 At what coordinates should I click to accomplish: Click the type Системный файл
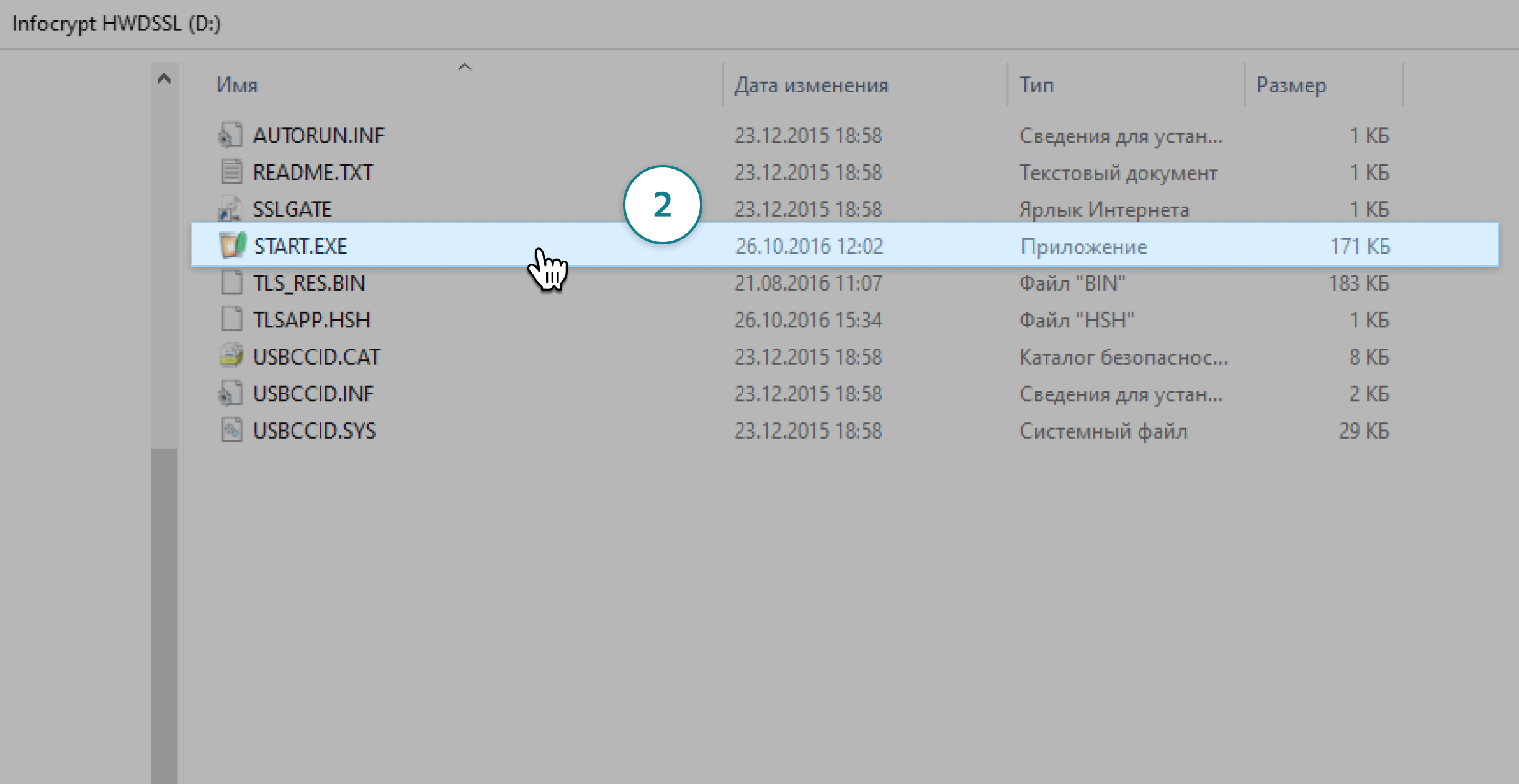click(x=1103, y=430)
